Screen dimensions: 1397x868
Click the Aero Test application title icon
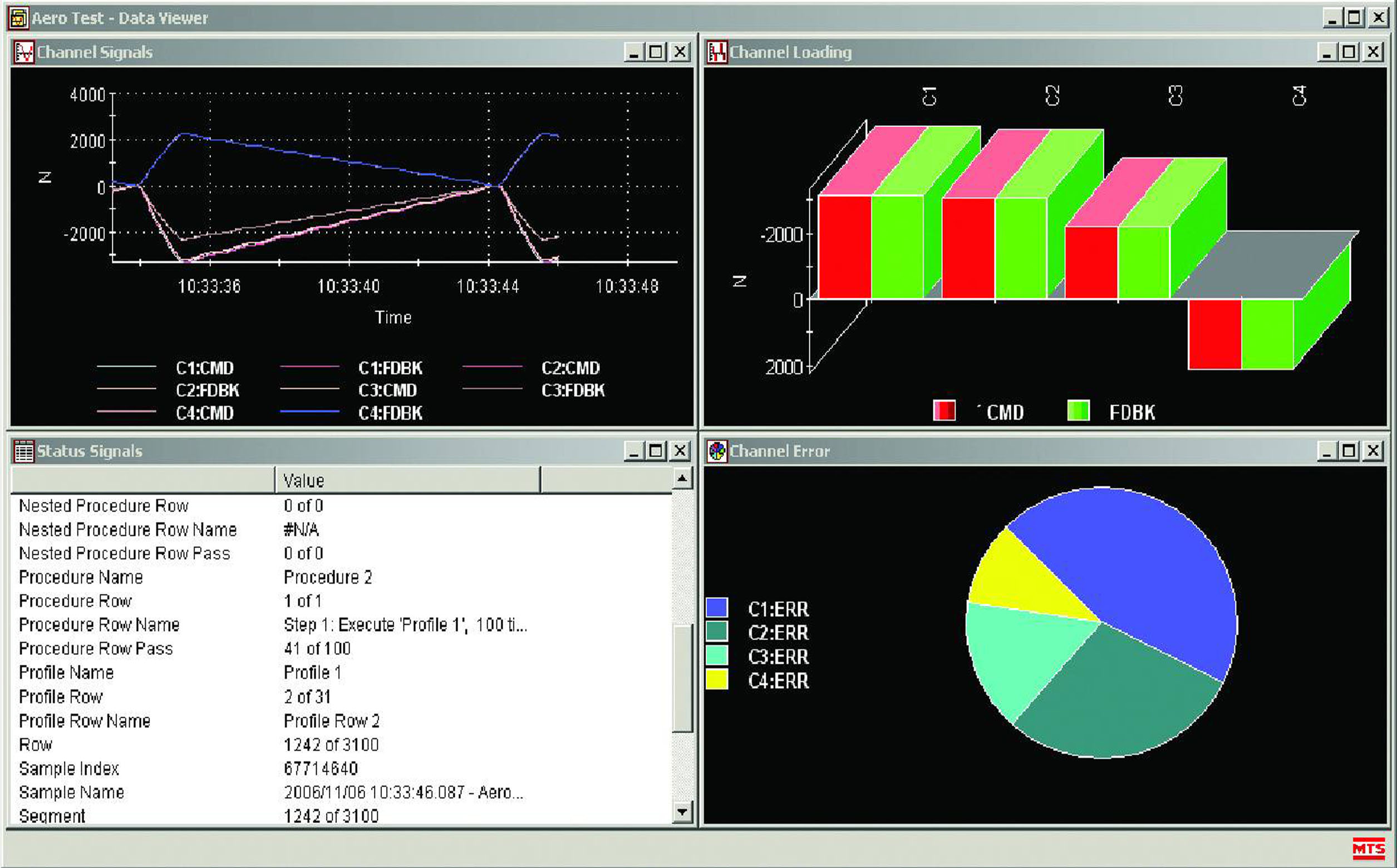click(x=18, y=18)
